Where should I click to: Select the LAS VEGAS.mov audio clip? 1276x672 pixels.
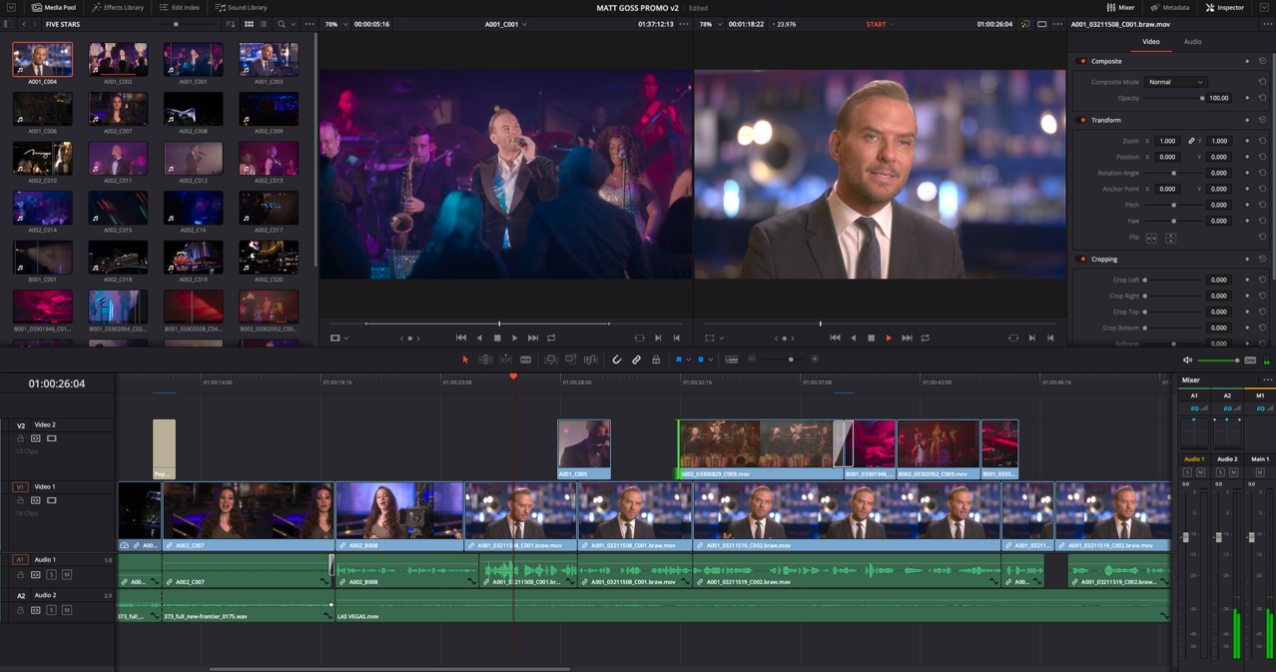pos(750,605)
